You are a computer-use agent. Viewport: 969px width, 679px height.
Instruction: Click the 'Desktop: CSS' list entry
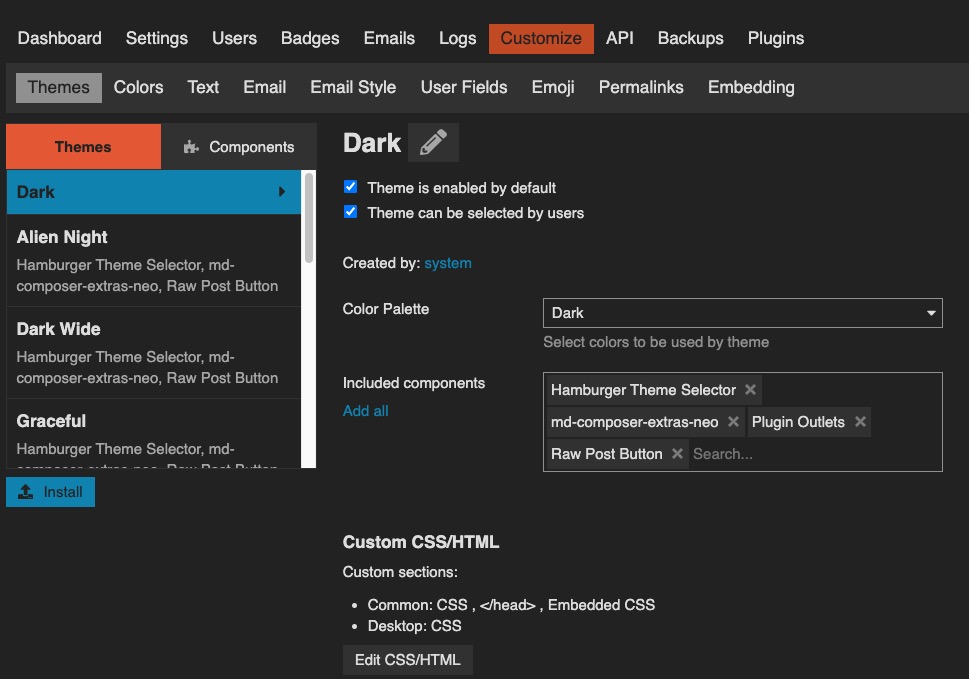(415, 626)
